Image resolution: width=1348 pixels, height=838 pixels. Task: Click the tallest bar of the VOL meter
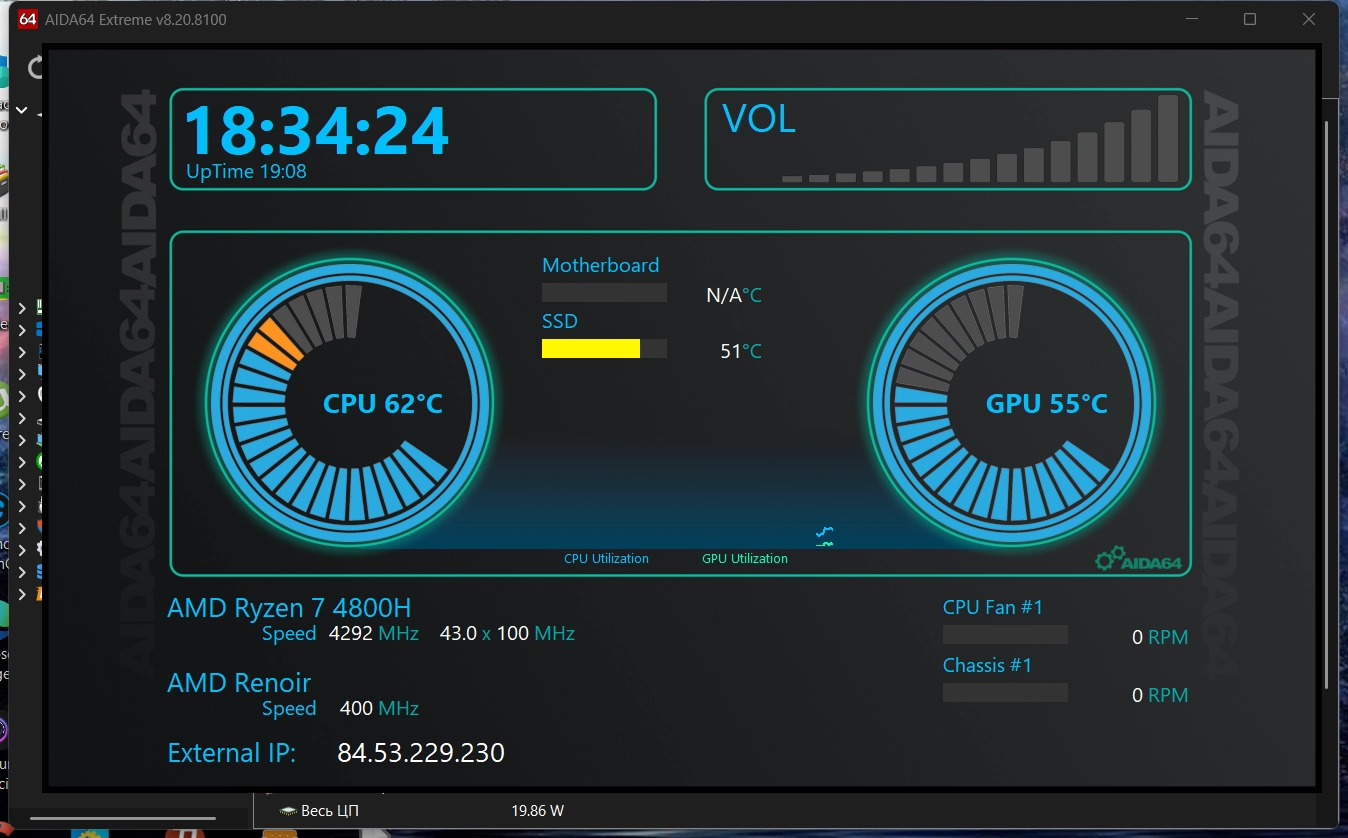pyautogui.click(x=1168, y=138)
